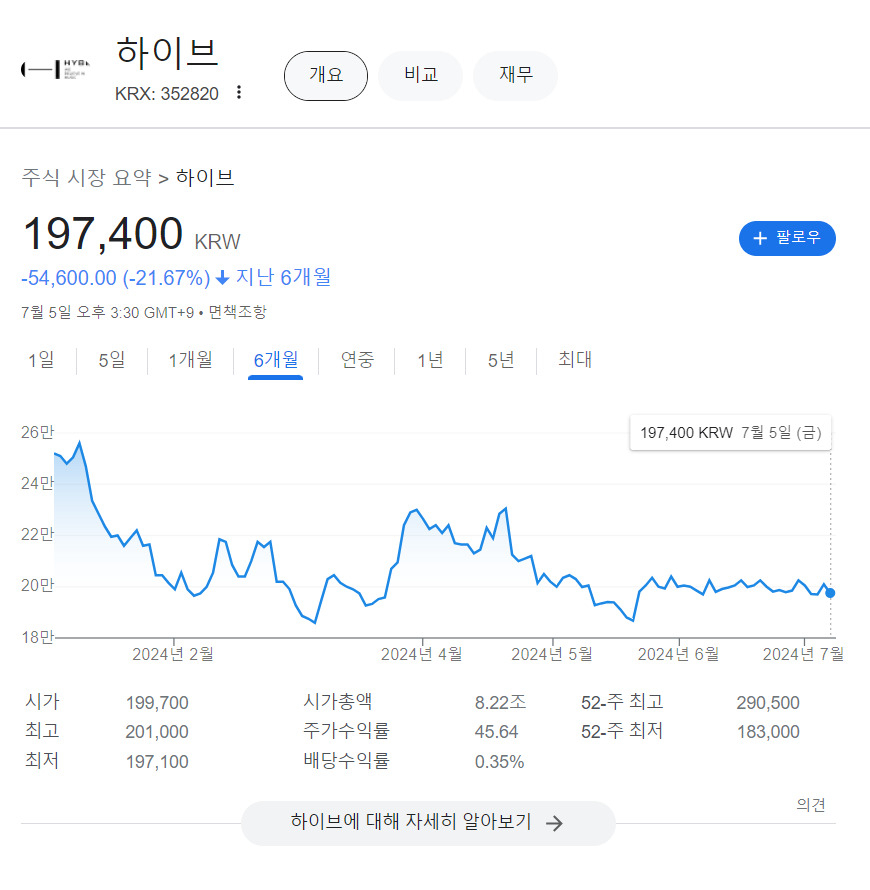This screenshot has width=870, height=890.
Task: Click the 주가수익률 value 45.64
Action: pos(497,732)
